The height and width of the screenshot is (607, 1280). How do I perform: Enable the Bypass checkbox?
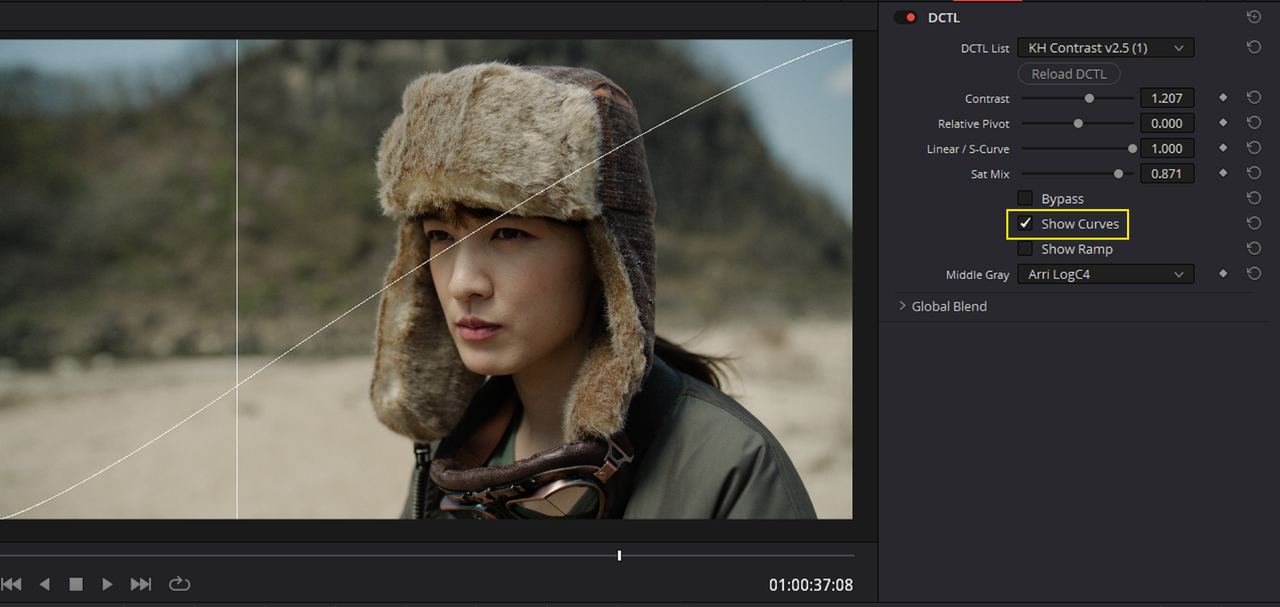tap(1025, 198)
